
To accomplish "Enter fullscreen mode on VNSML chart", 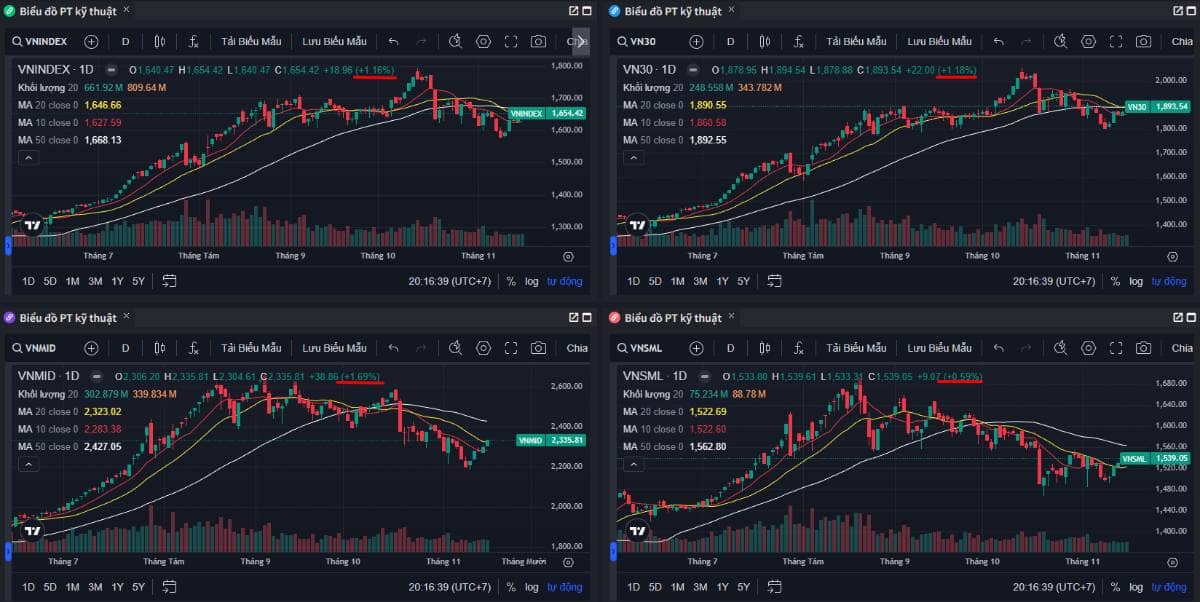I will pyautogui.click(x=1118, y=348).
